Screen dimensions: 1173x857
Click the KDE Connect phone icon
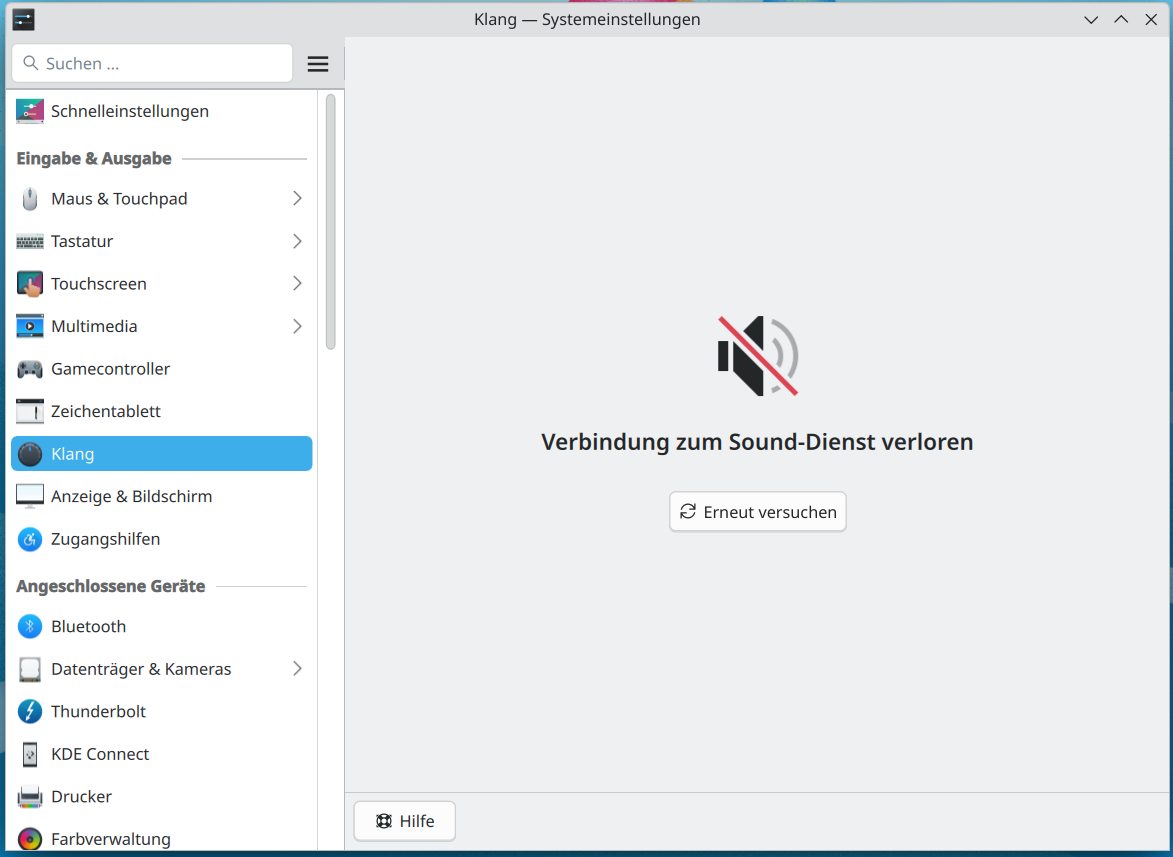(30, 754)
